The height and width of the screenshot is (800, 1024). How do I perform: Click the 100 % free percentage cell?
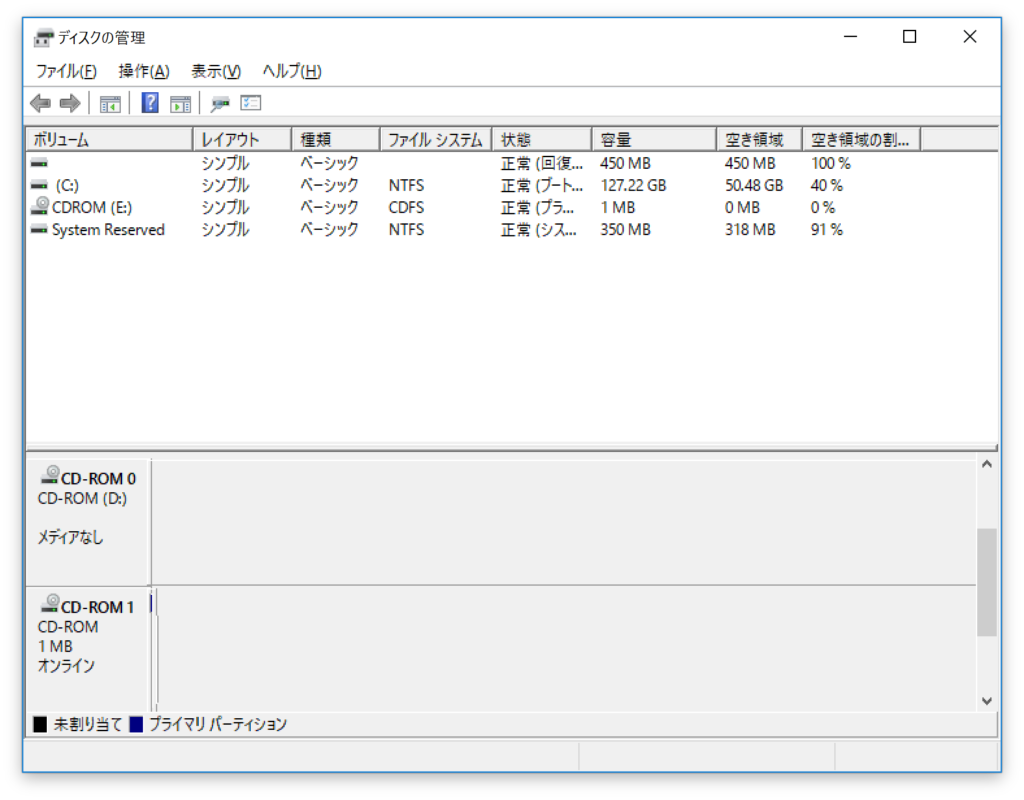tap(831, 163)
